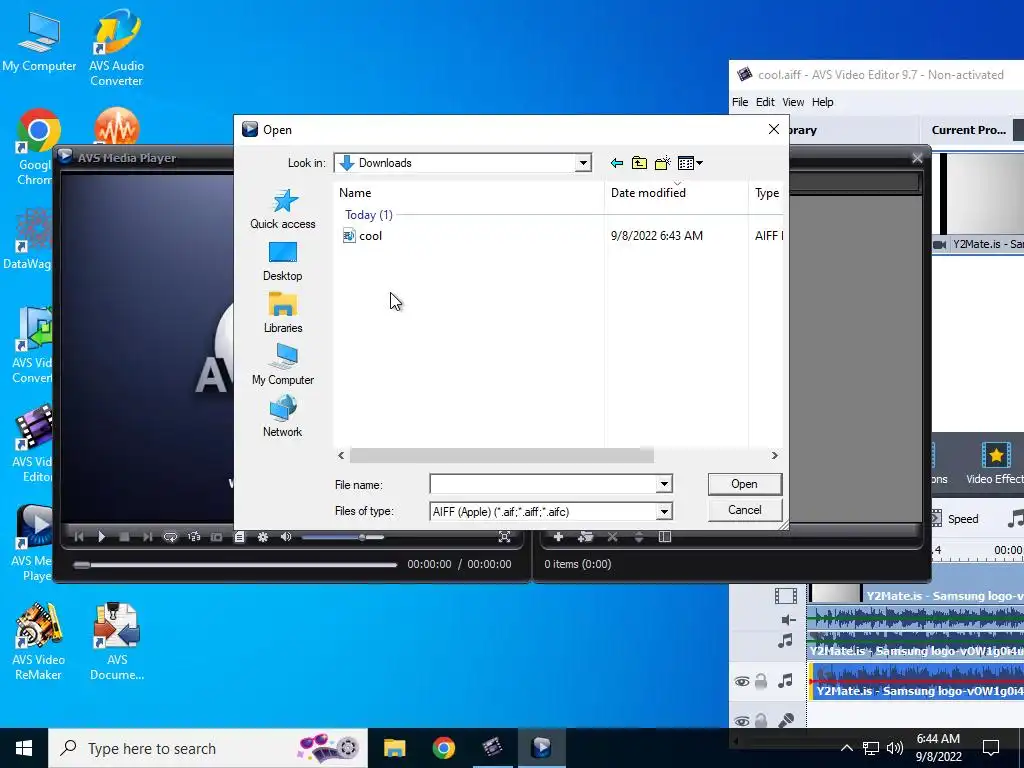The image size is (1024, 768).
Task: Open AVS Video ReMaker desktop shortcut
Action: pyautogui.click(x=39, y=642)
